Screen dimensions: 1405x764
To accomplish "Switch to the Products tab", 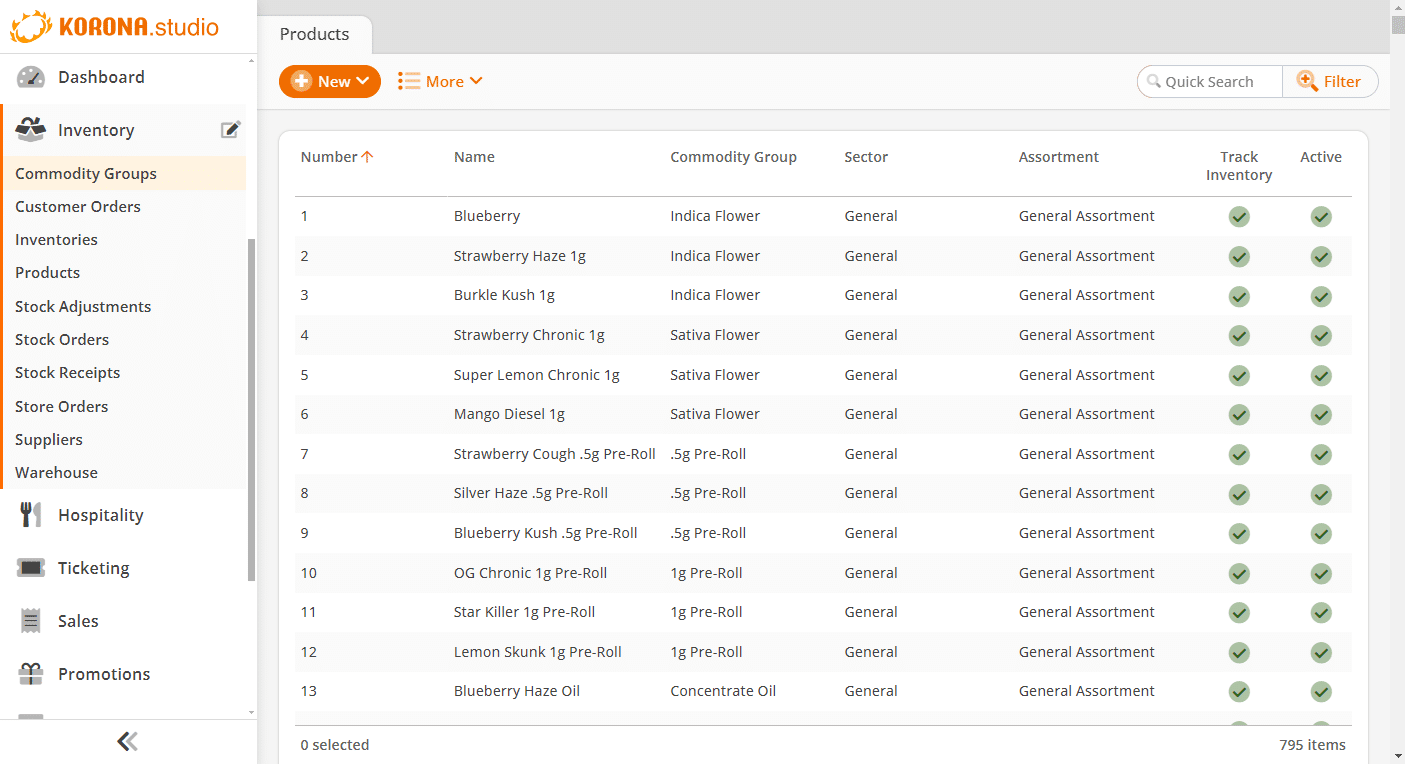I will coord(314,34).
